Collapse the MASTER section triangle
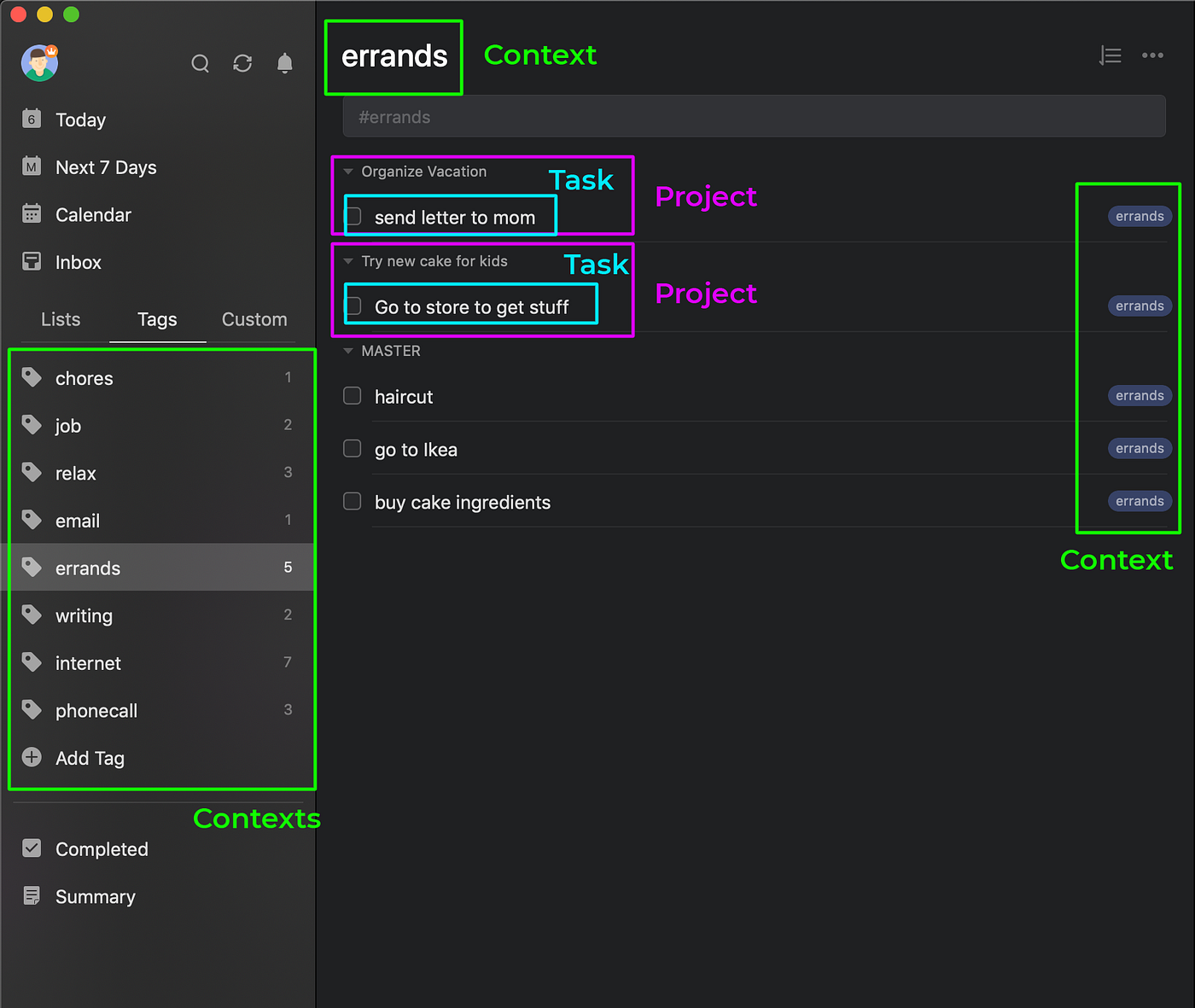This screenshot has height=1008, width=1195. [x=348, y=351]
